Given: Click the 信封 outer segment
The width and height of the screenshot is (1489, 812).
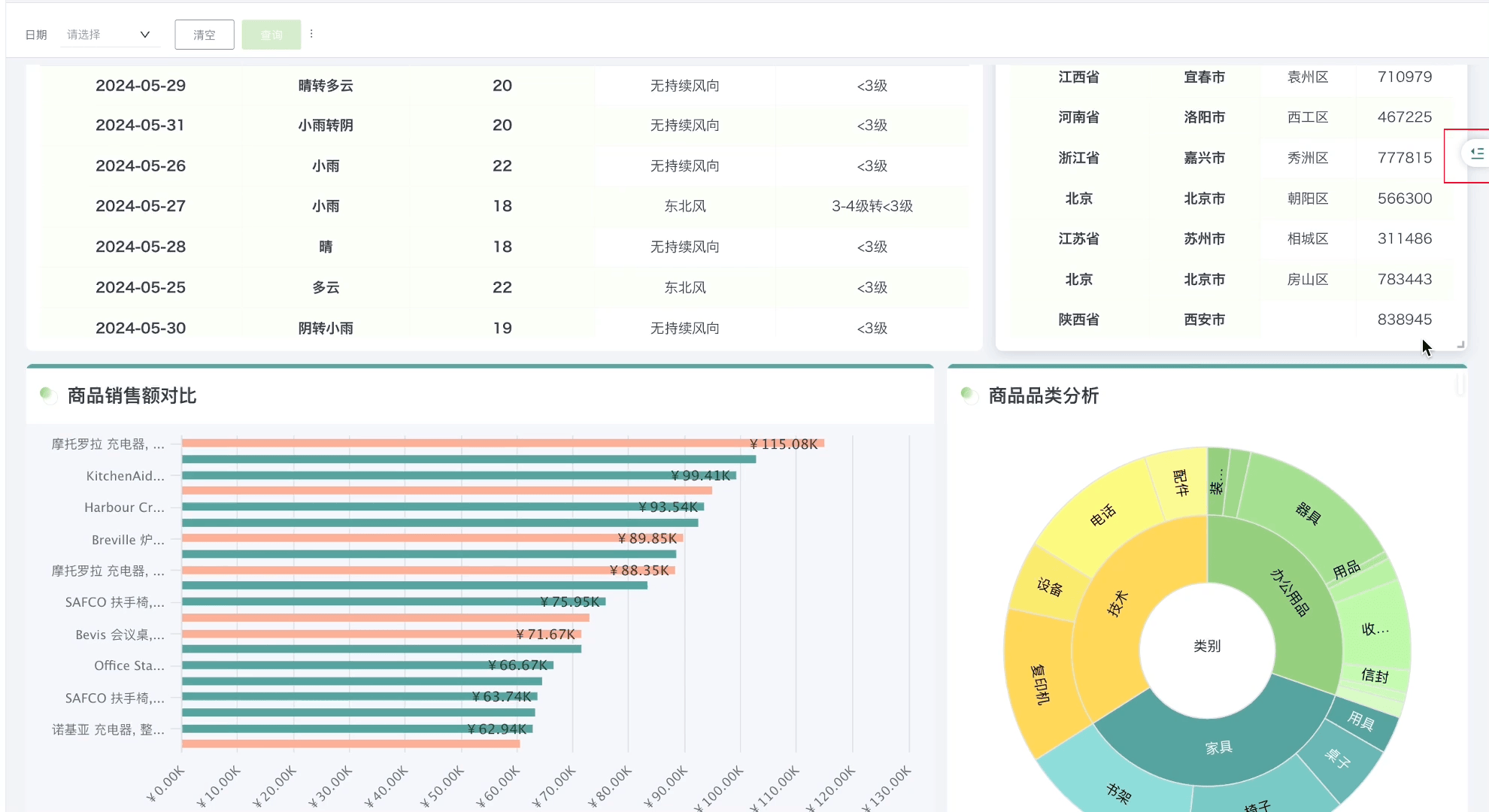Looking at the screenshot, I should [1375, 676].
